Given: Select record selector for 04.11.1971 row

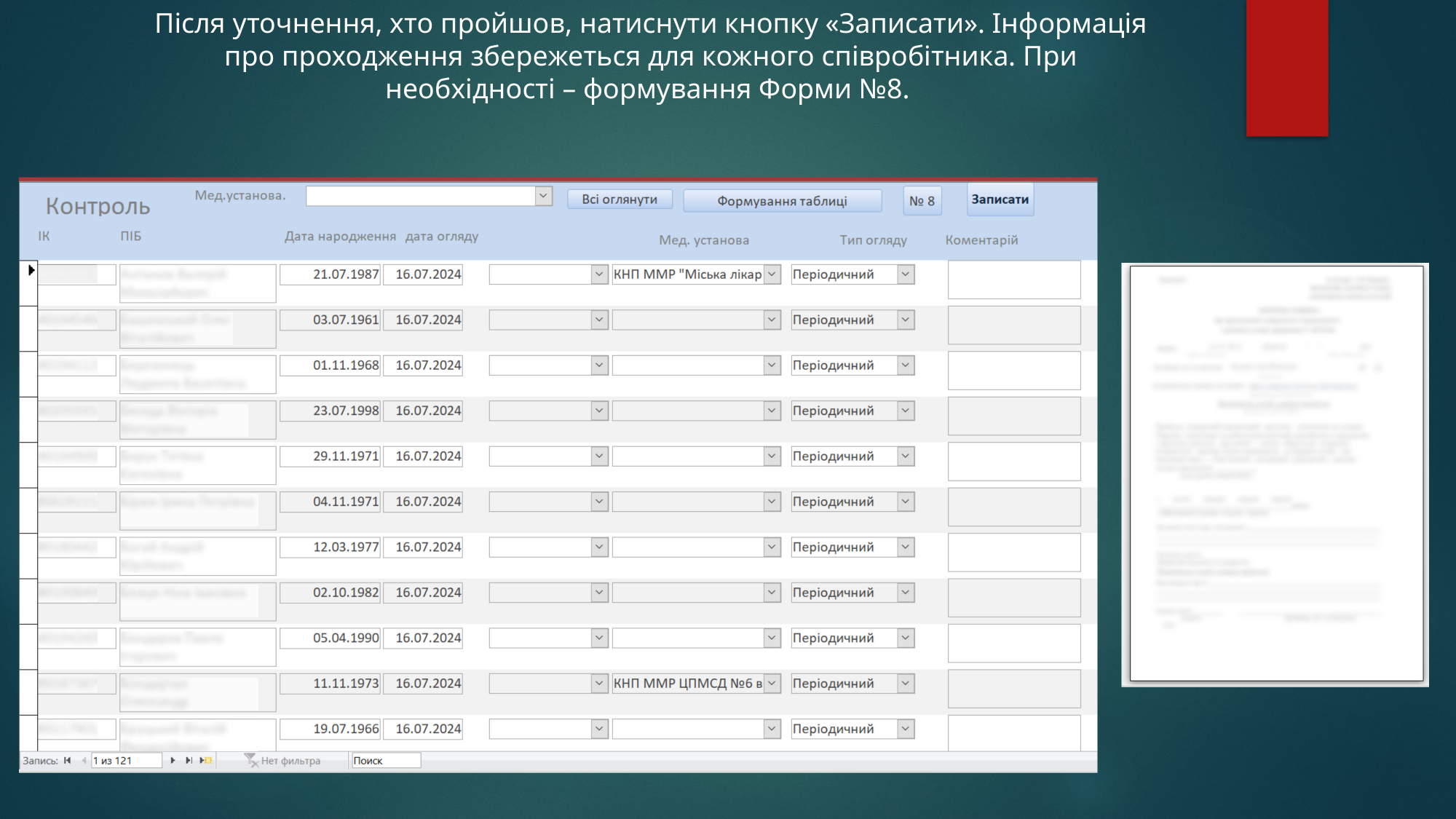Looking at the screenshot, I should tap(28, 510).
